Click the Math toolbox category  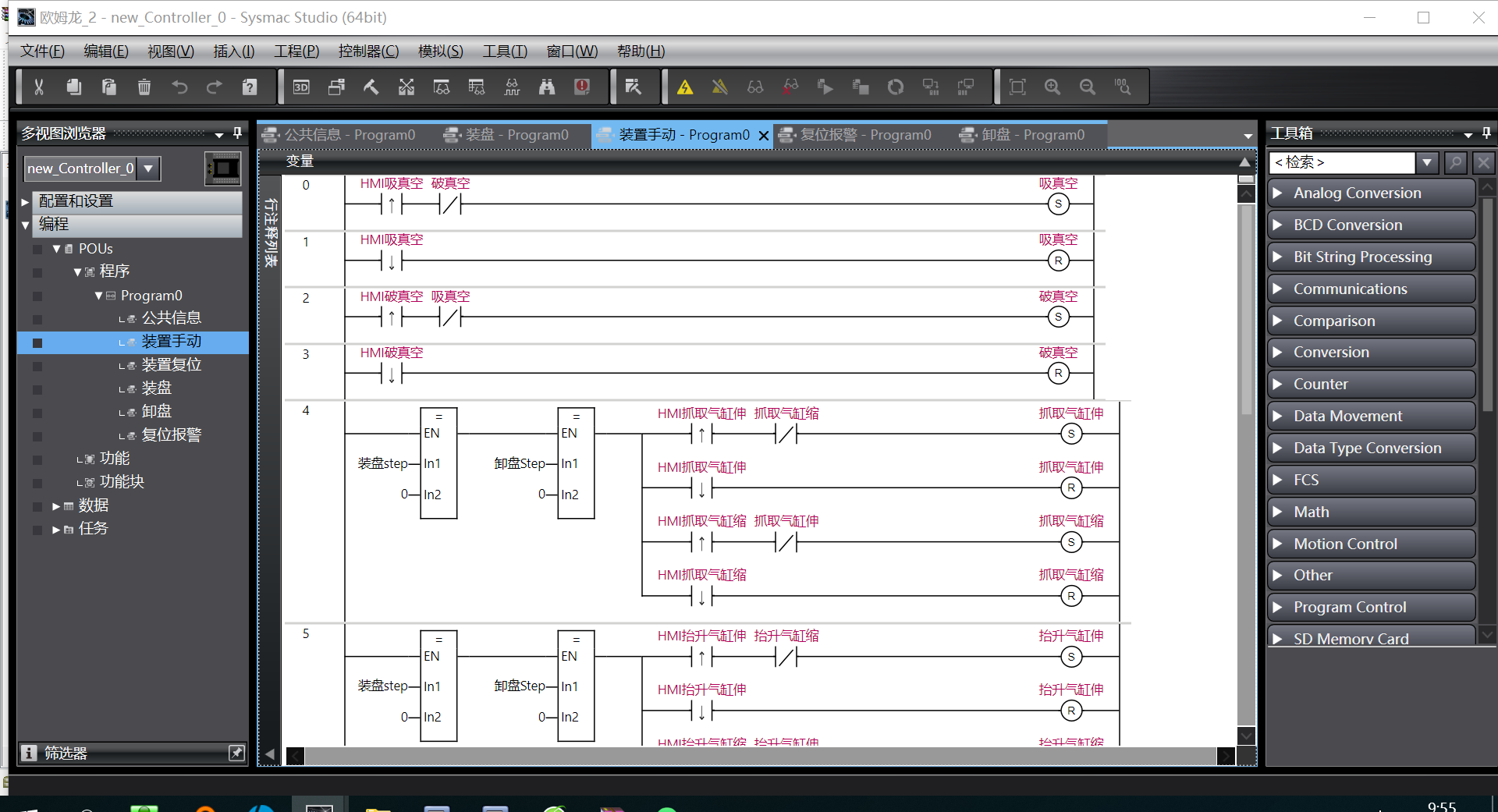coord(1371,512)
